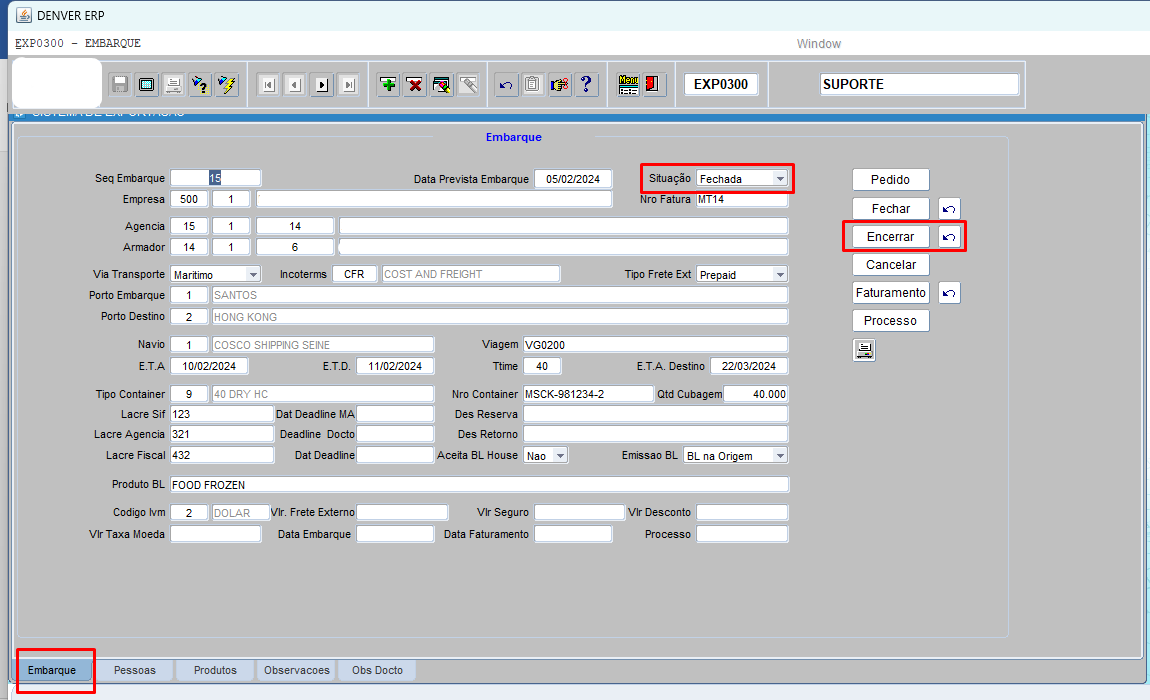1150x700 pixels.
Task: Undo Fechar with its arrow button
Action: (949, 209)
